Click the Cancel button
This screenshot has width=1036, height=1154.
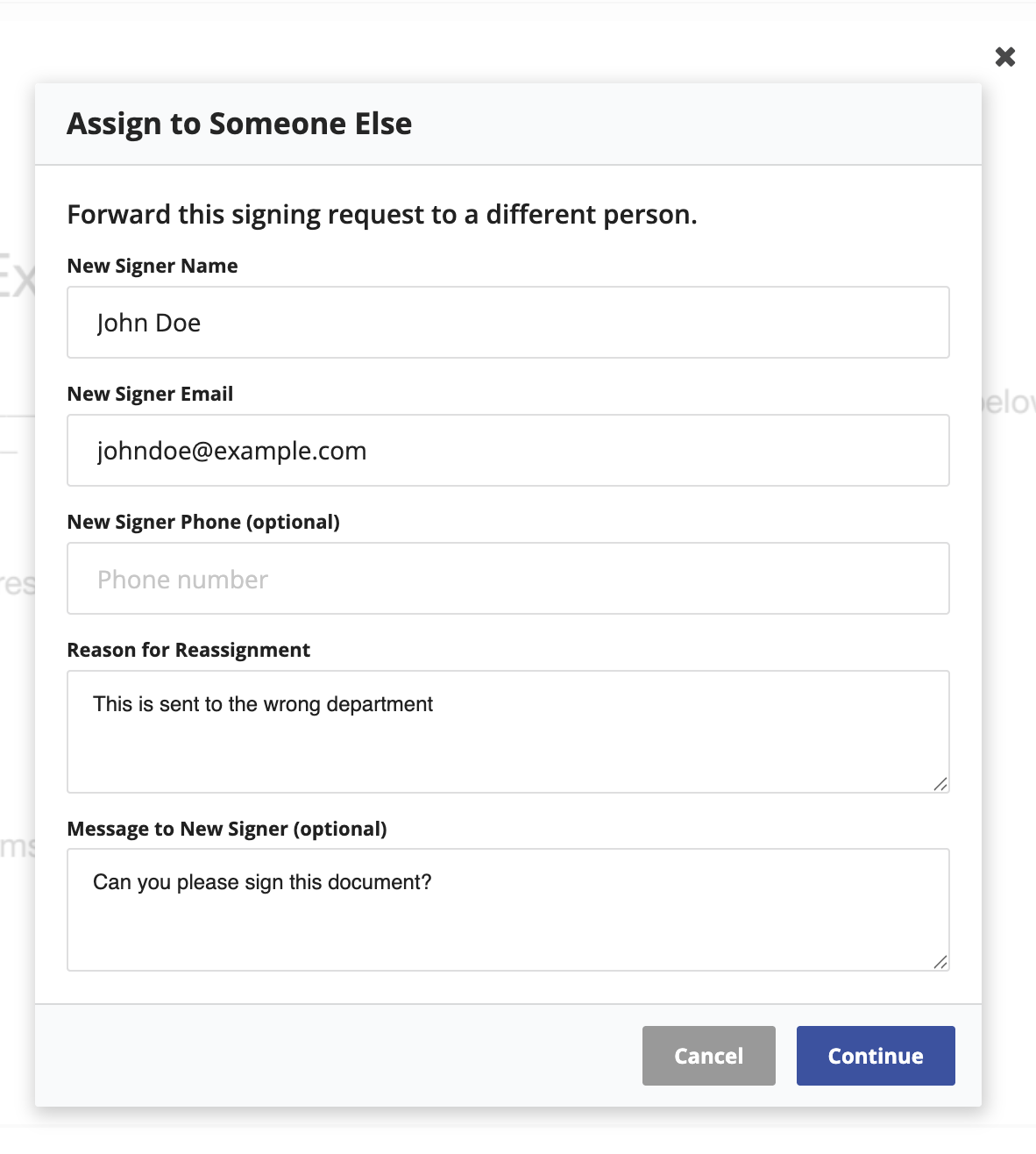coord(709,1056)
